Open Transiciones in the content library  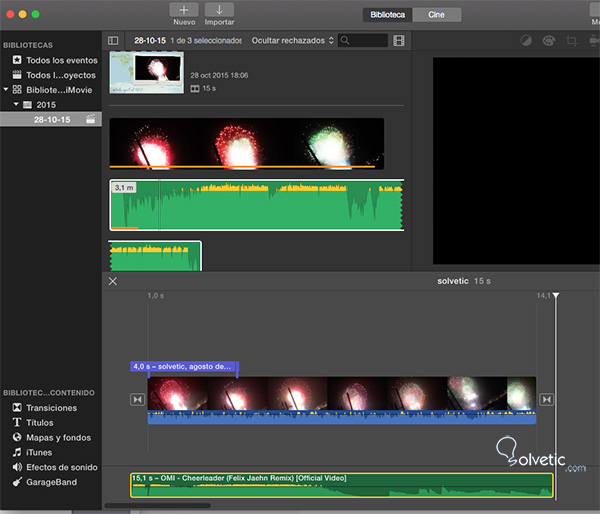(x=50, y=408)
